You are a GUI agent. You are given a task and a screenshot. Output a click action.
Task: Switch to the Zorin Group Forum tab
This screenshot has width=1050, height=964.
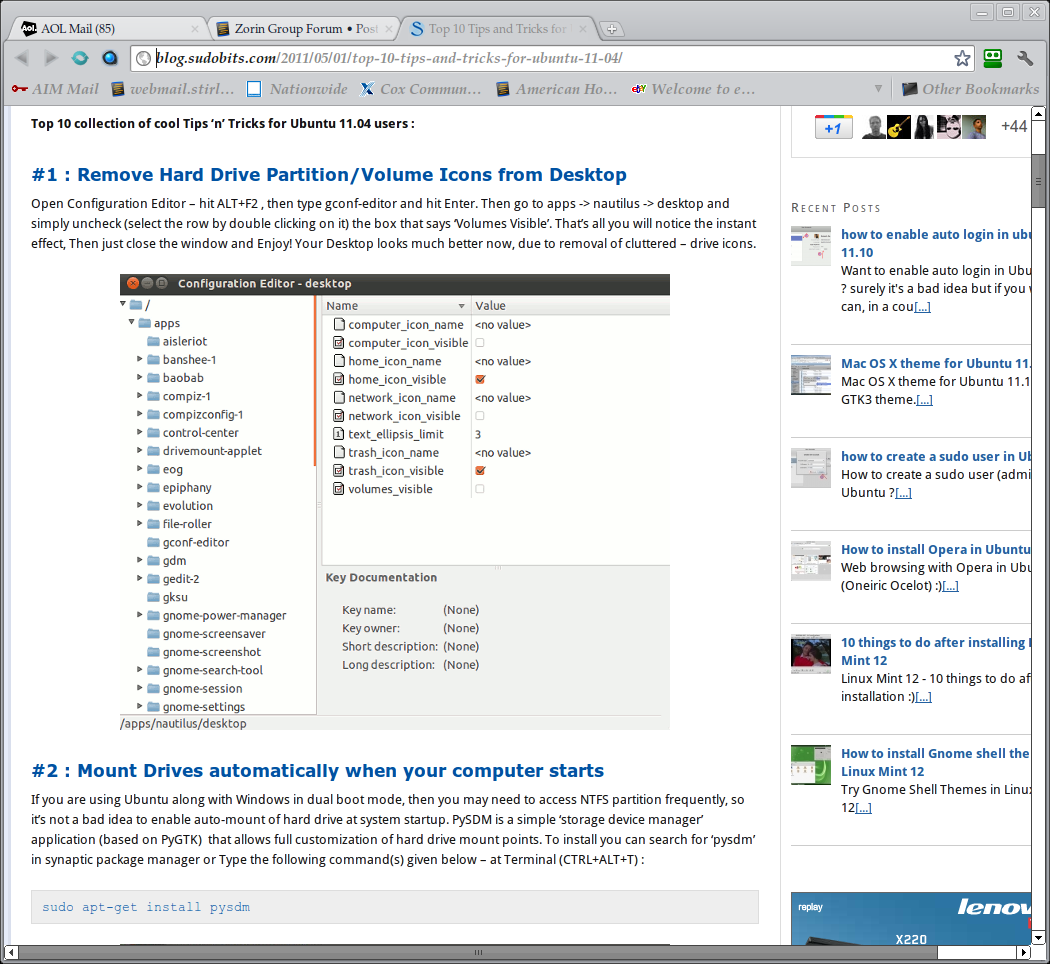pos(305,29)
